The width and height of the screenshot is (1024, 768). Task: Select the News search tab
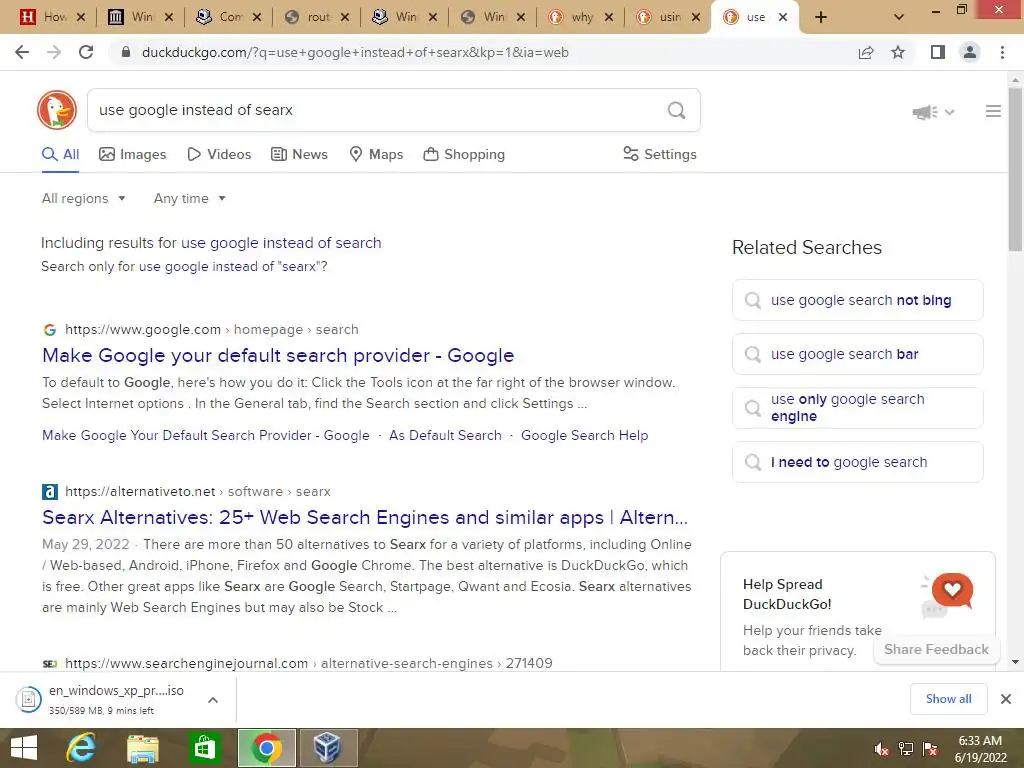pos(300,154)
